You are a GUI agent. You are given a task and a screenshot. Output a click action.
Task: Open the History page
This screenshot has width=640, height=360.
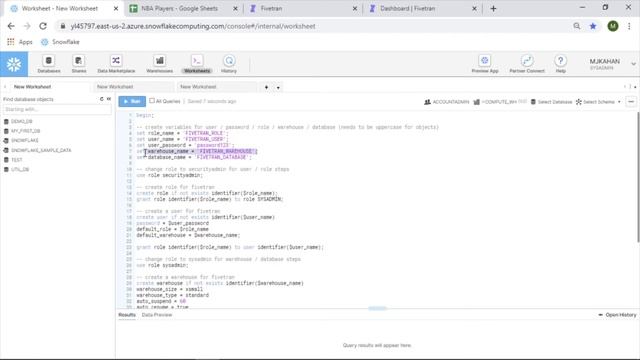point(229,64)
